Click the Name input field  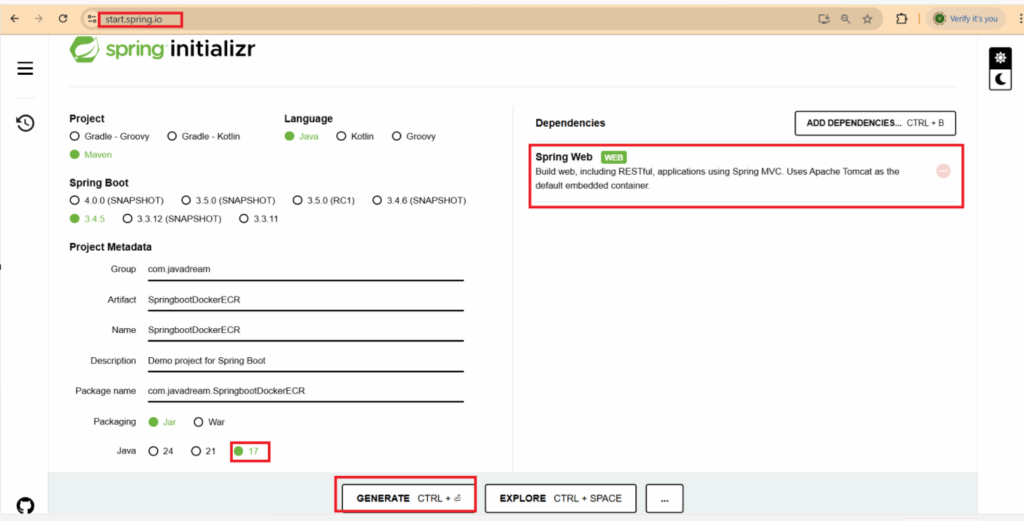[x=306, y=330]
